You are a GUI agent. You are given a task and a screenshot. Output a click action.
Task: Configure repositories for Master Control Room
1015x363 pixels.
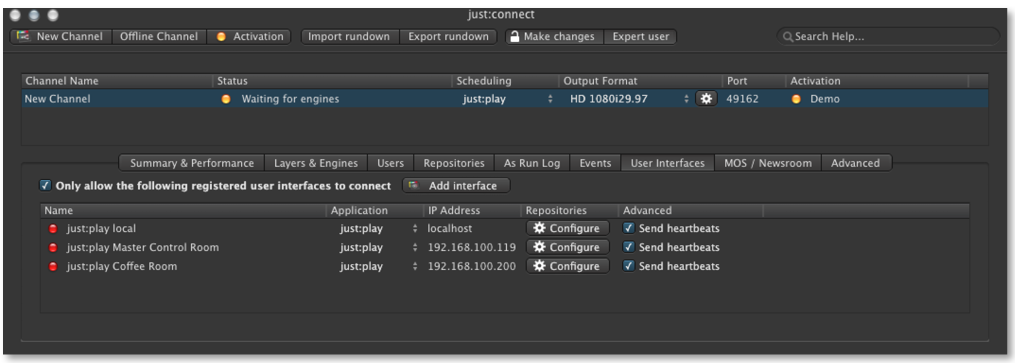tap(568, 247)
